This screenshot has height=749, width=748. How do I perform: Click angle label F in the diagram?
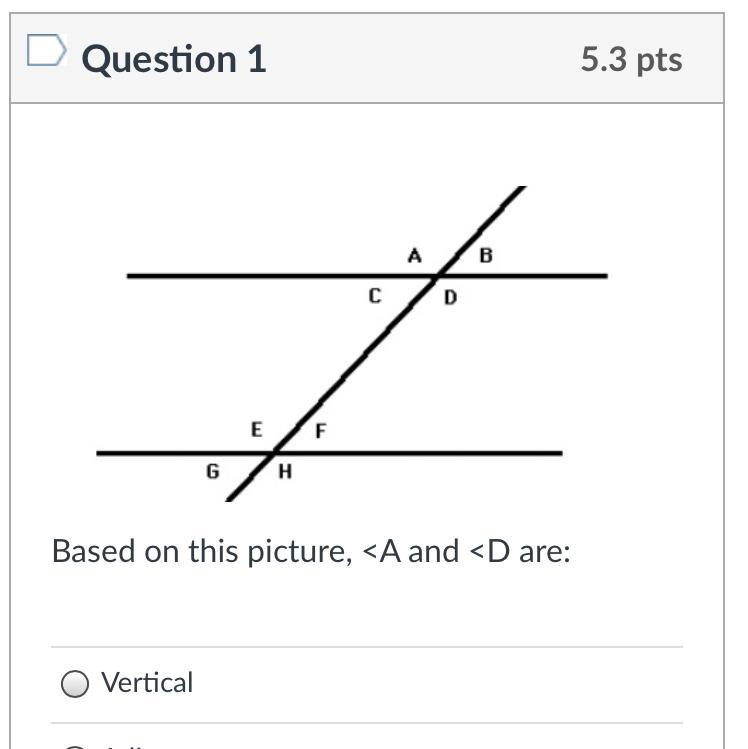click(321, 432)
